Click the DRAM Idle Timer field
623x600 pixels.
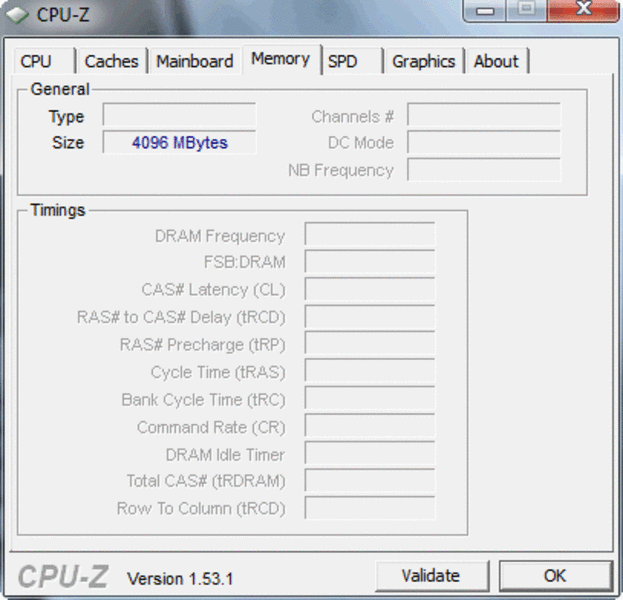point(370,453)
